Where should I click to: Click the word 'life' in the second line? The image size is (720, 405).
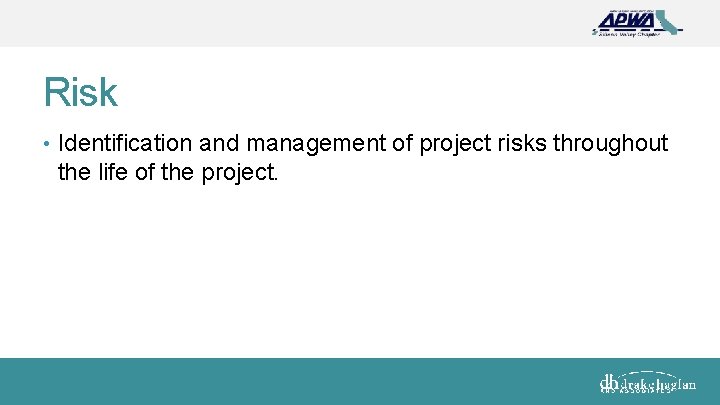coord(113,172)
